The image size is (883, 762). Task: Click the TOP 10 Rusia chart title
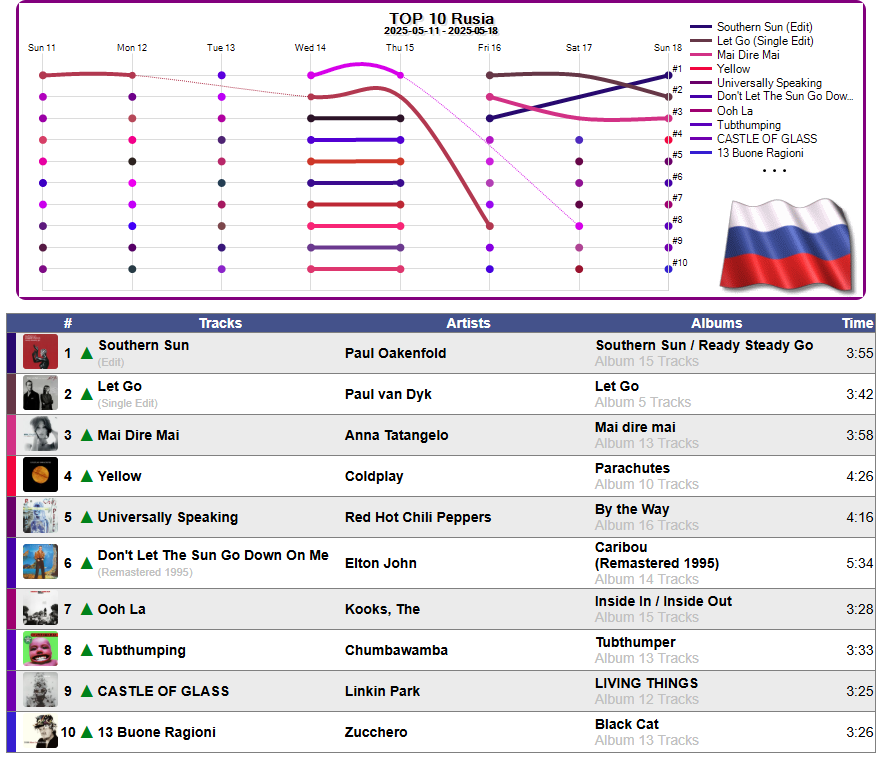(442, 19)
